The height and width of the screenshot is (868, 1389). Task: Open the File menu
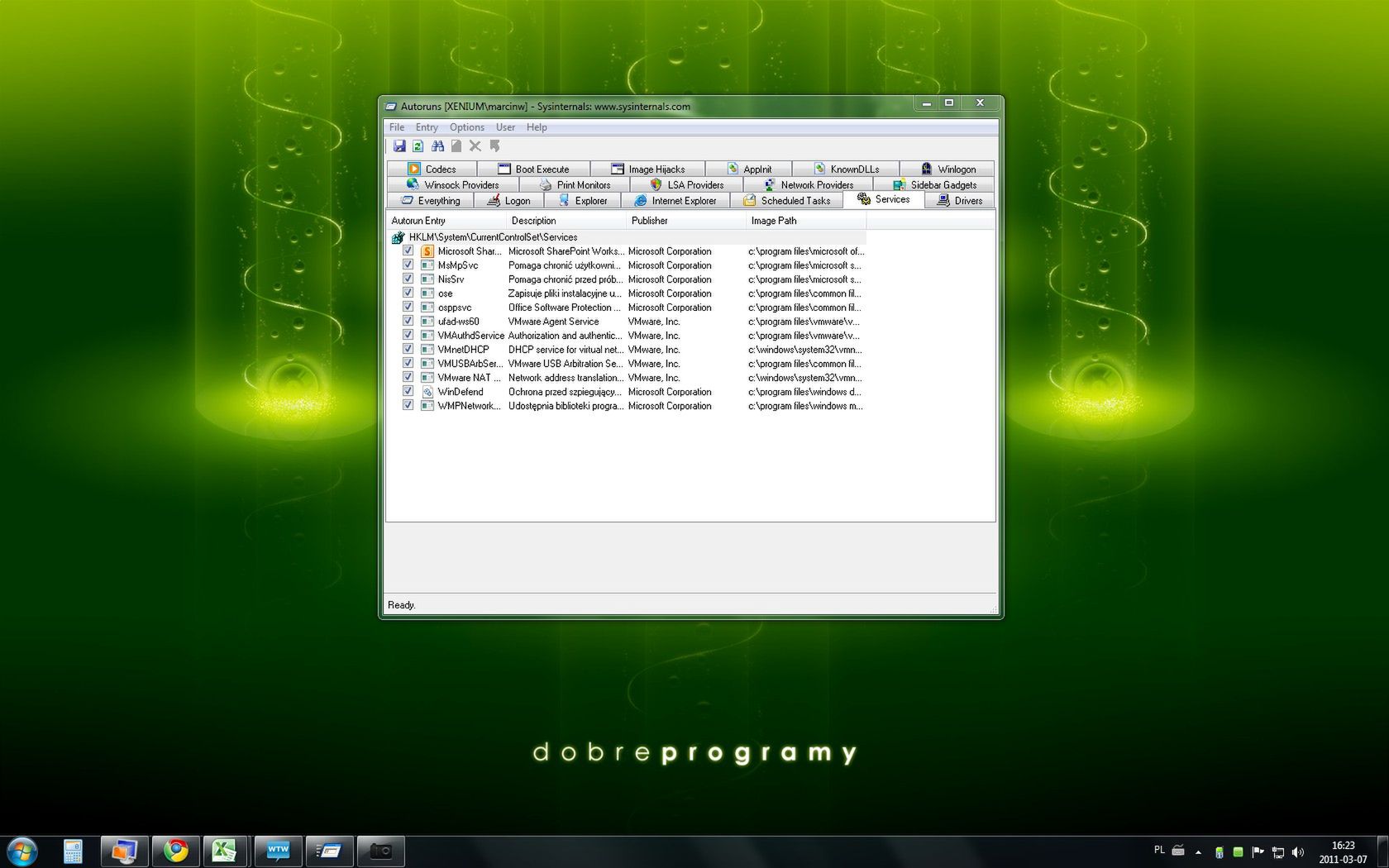397,127
